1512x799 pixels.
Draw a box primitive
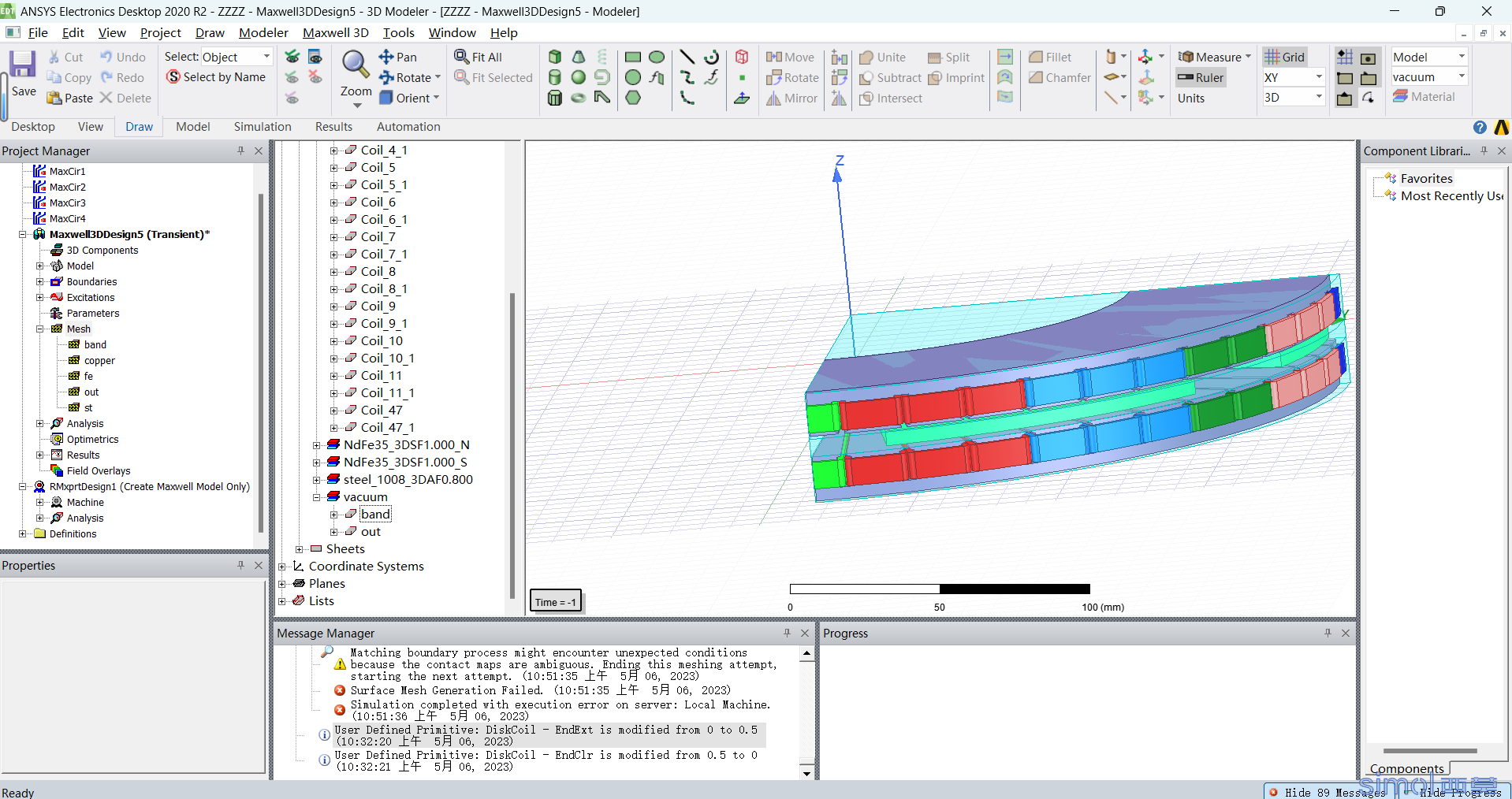pyautogui.click(x=555, y=57)
